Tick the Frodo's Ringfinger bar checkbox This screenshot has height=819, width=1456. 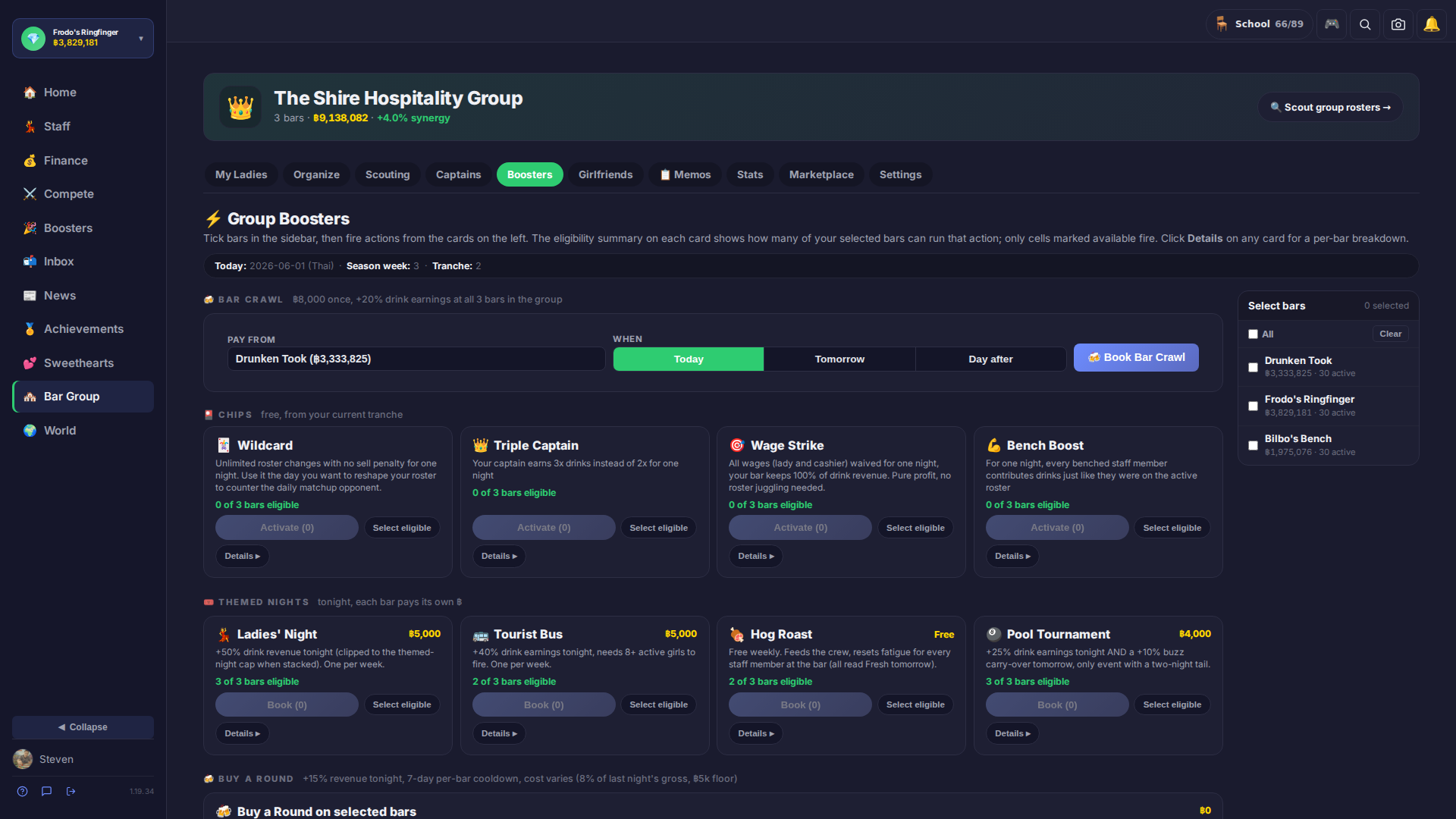[x=1253, y=406]
